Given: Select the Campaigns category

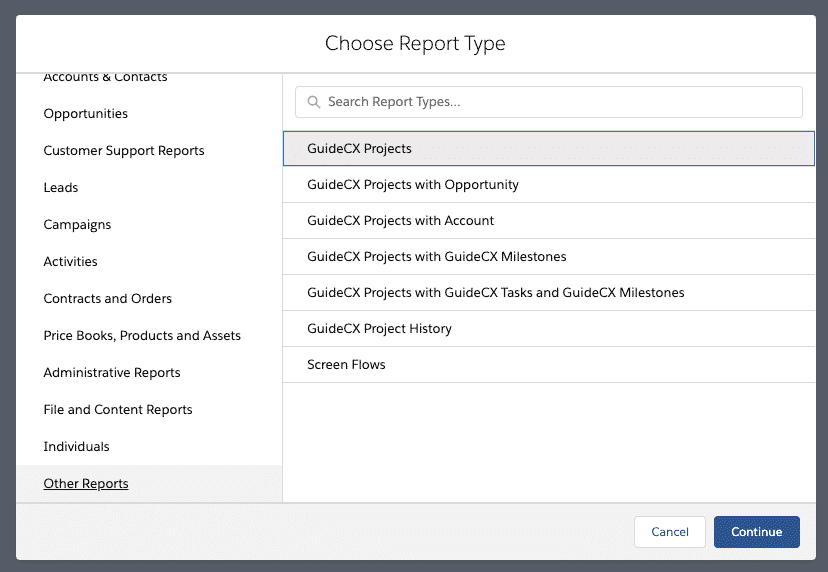Looking at the screenshot, I should tap(77, 224).
